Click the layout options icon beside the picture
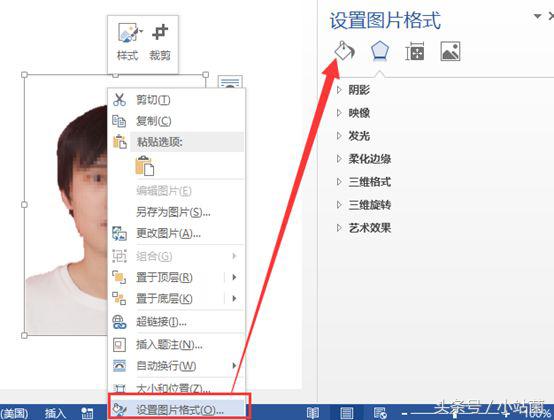Viewport: 554px width, 420px height. pos(230,82)
